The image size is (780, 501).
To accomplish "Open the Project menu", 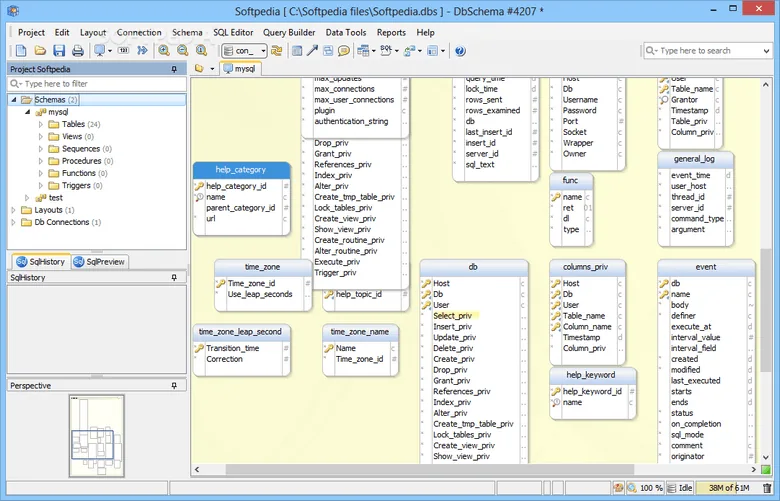I will [31, 32].
